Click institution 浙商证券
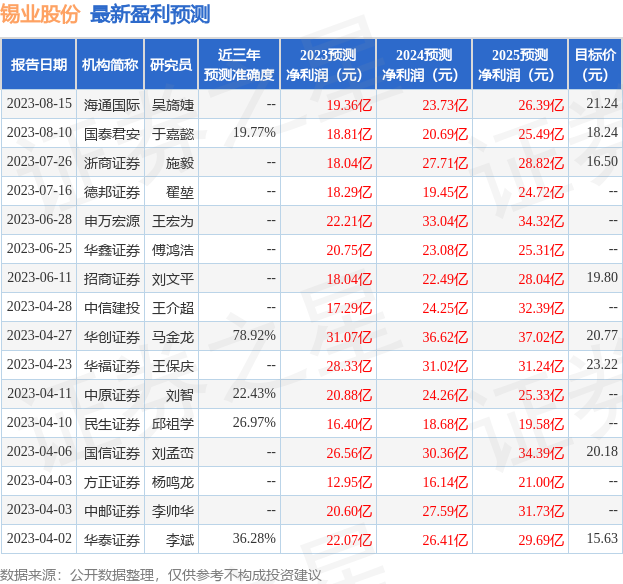 pyautogui.click(x=112, y=163)
